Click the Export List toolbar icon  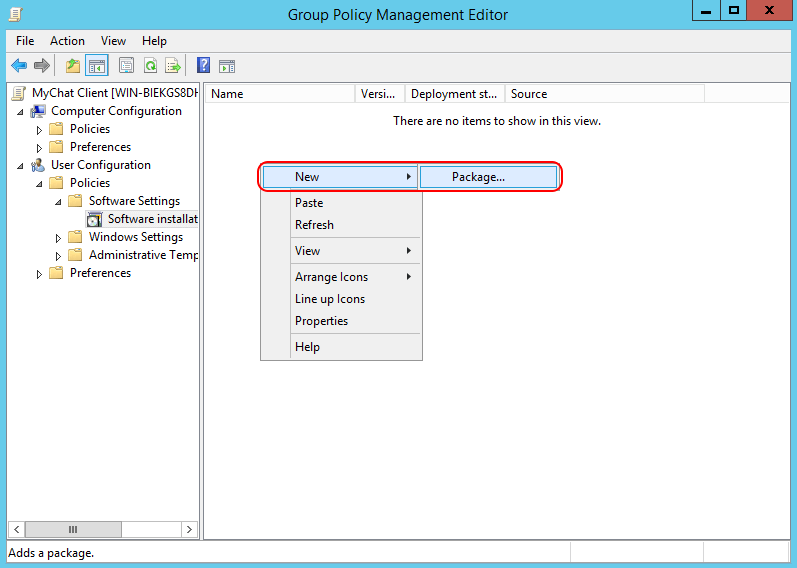172,66
